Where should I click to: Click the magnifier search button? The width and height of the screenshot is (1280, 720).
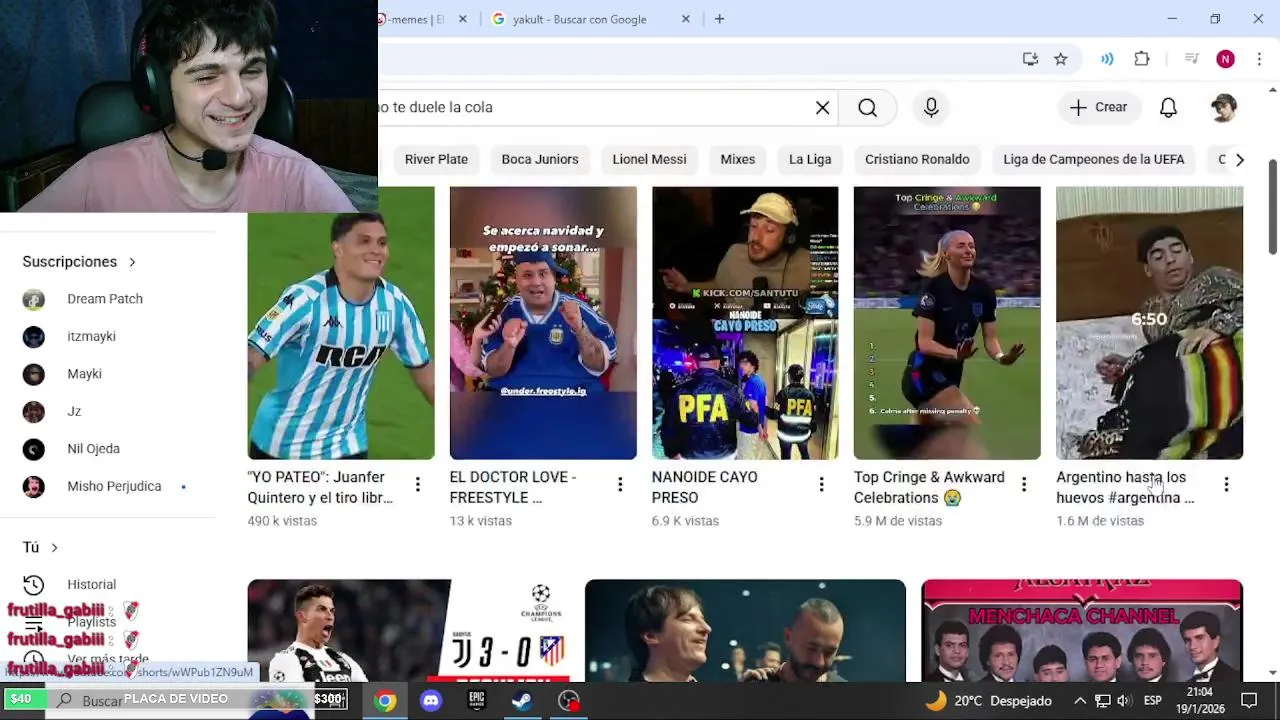(x=867, y=107)
